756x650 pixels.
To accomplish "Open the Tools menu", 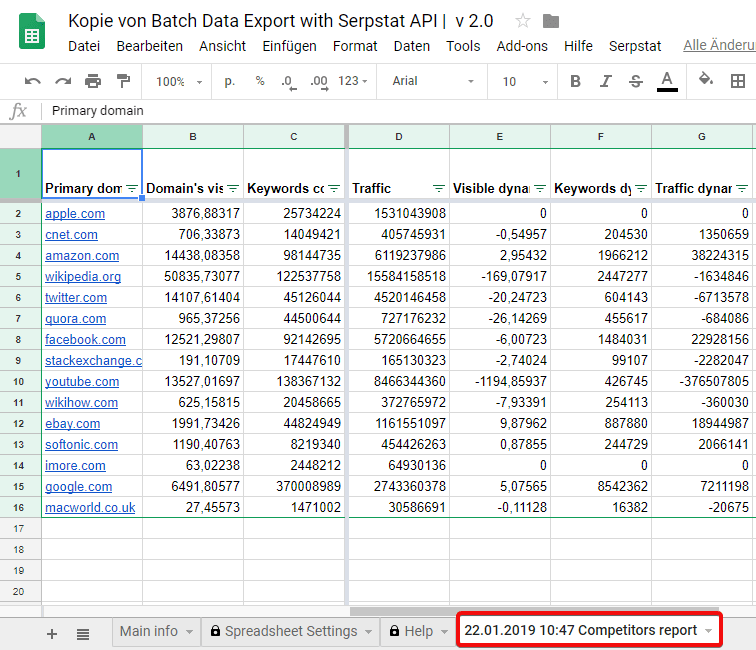I will (x=463, y=46).
